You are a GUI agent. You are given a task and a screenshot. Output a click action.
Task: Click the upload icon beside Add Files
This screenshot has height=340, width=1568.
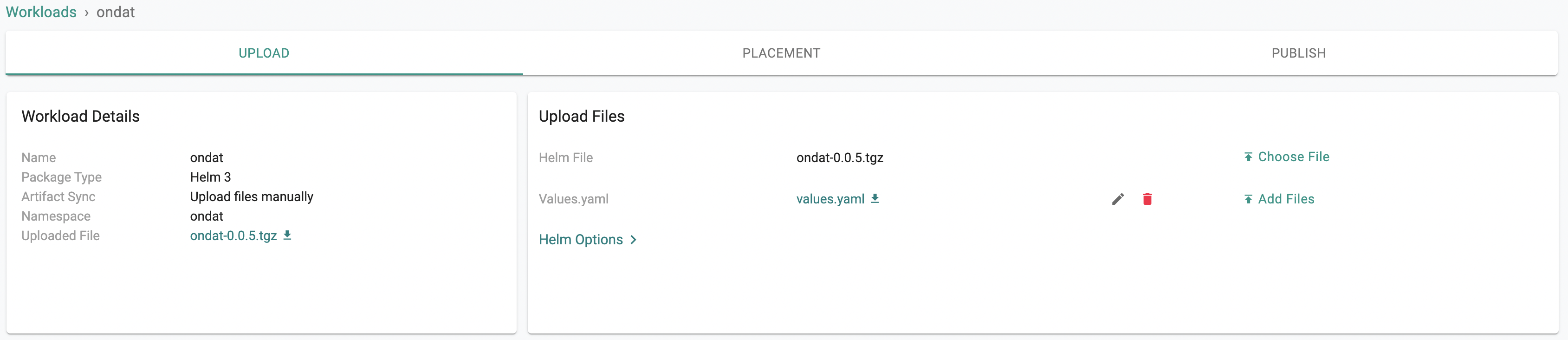pyautogui.click(x=1248, y=199)
